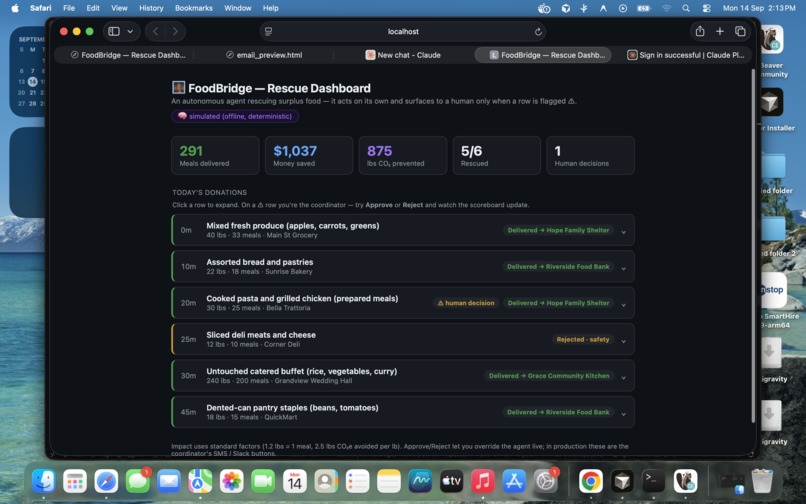This screenshot has height=504, width=806.
Task: Click the cube icon in the menu bar
Action: (x=565, y=8)
